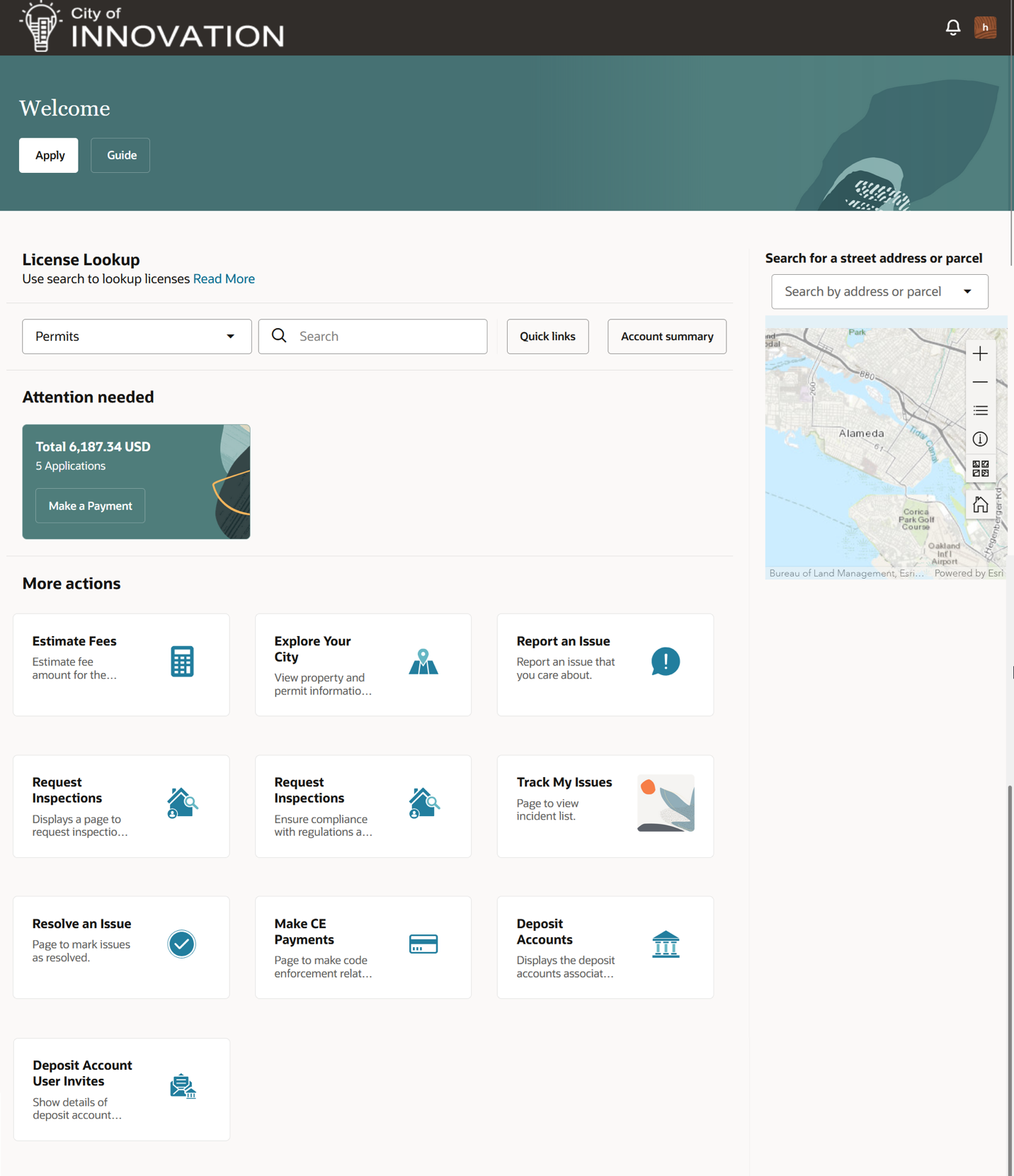Open the Track My Issues card

coord(605,806)
